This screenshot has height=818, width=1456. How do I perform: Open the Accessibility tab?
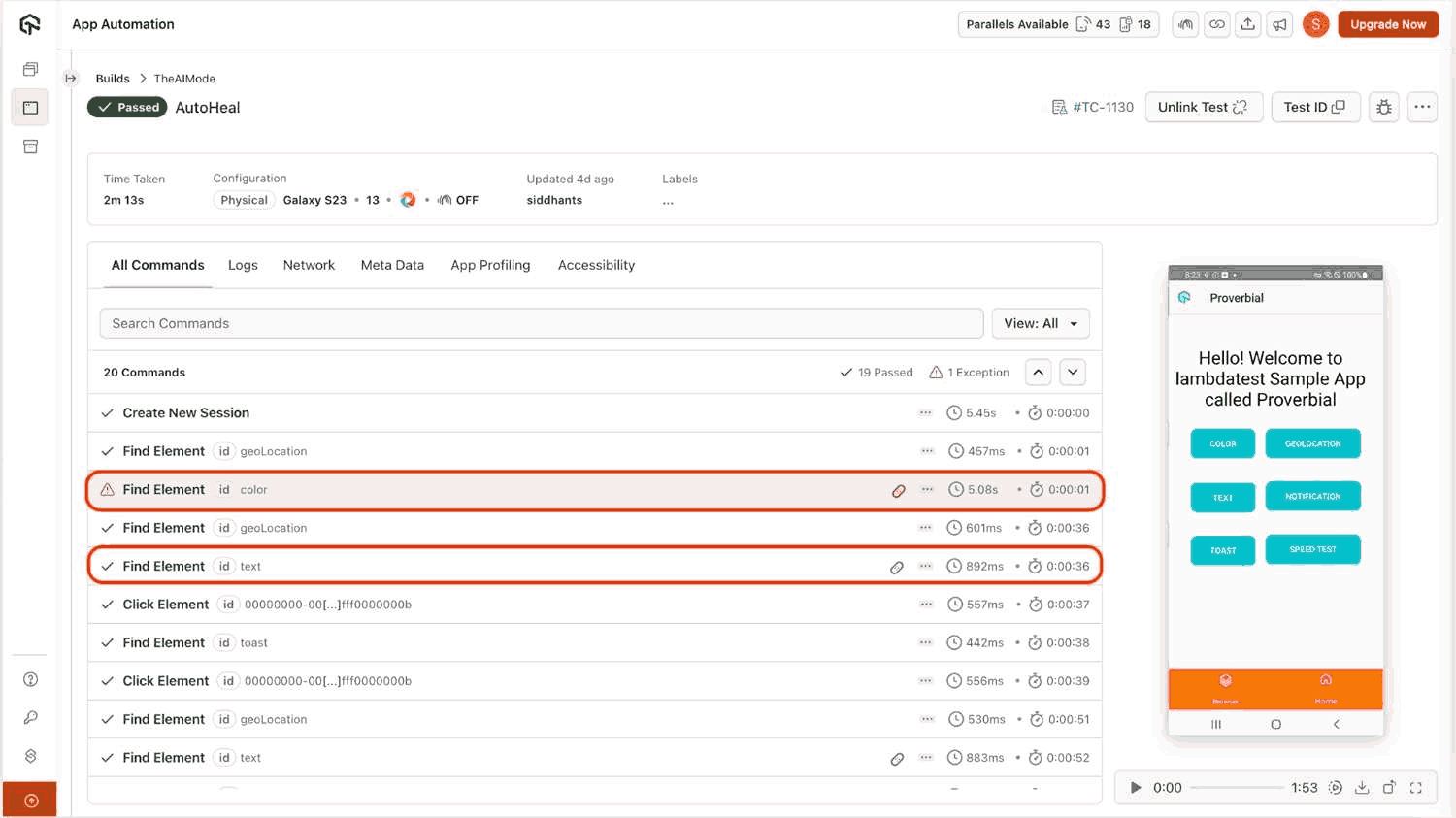pos(596,265)
